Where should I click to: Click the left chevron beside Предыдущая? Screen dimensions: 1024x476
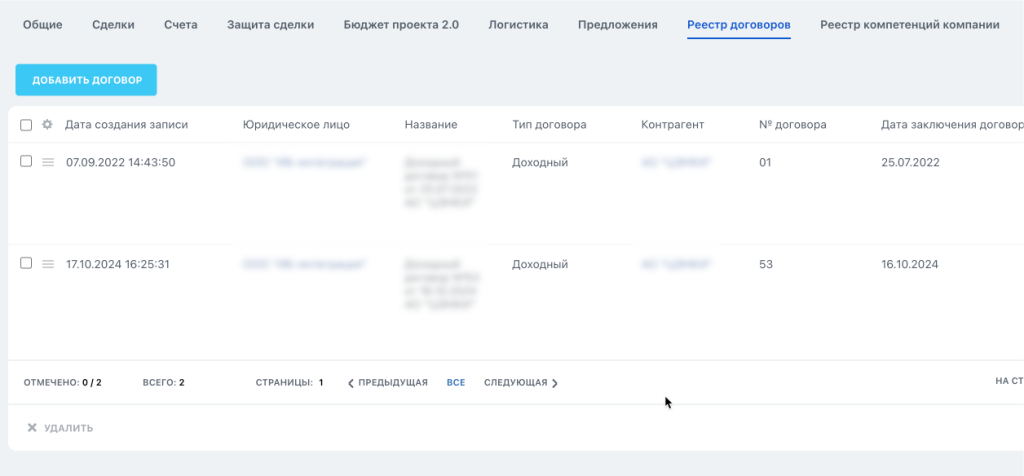351,383
